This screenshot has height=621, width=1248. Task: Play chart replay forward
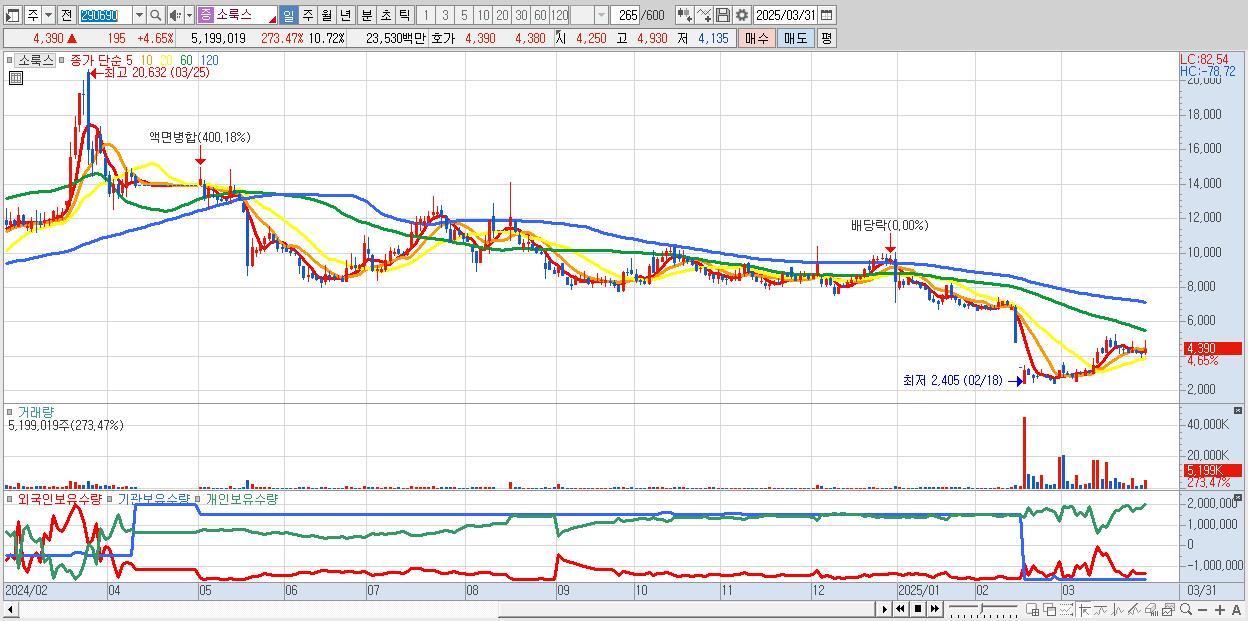(885, 609)
